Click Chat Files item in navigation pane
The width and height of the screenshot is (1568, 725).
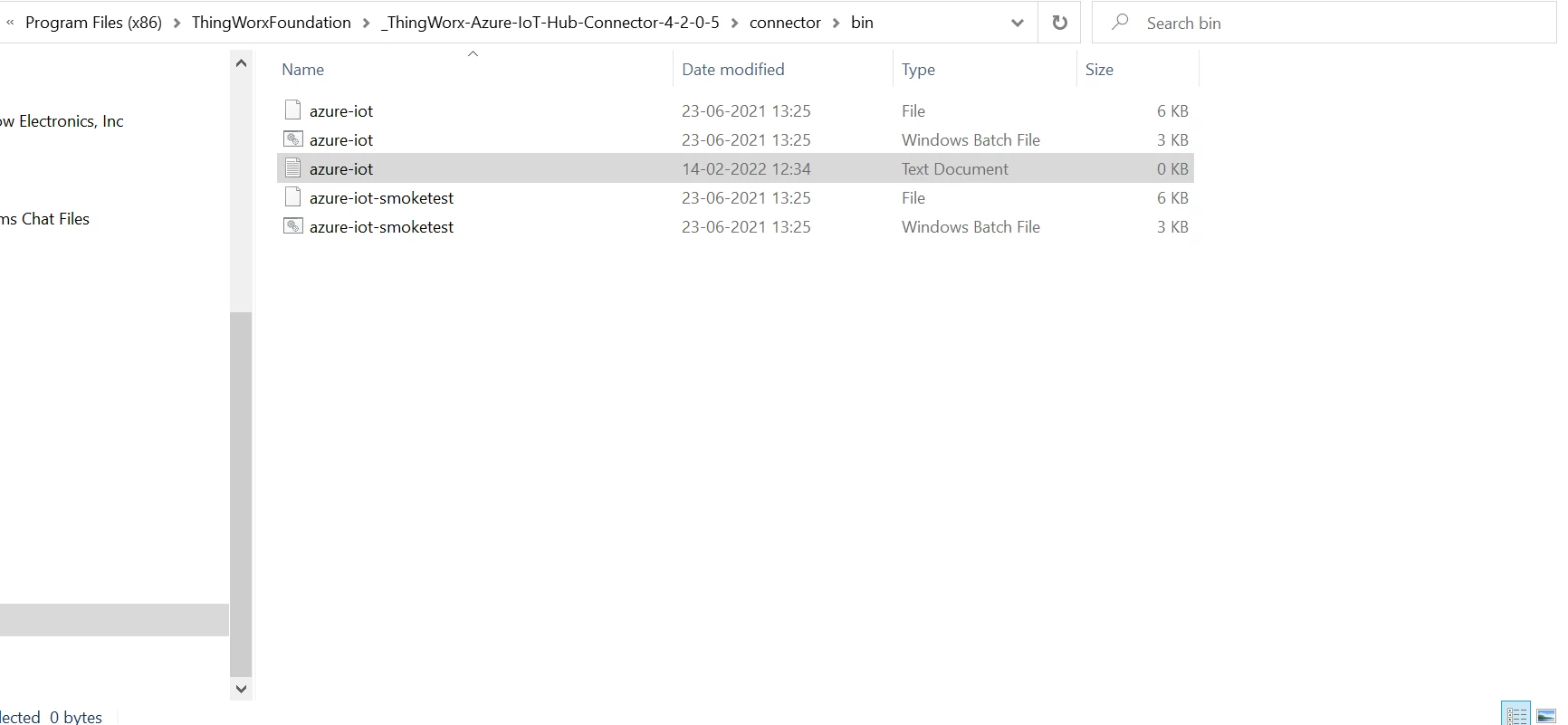click(44, 219)
